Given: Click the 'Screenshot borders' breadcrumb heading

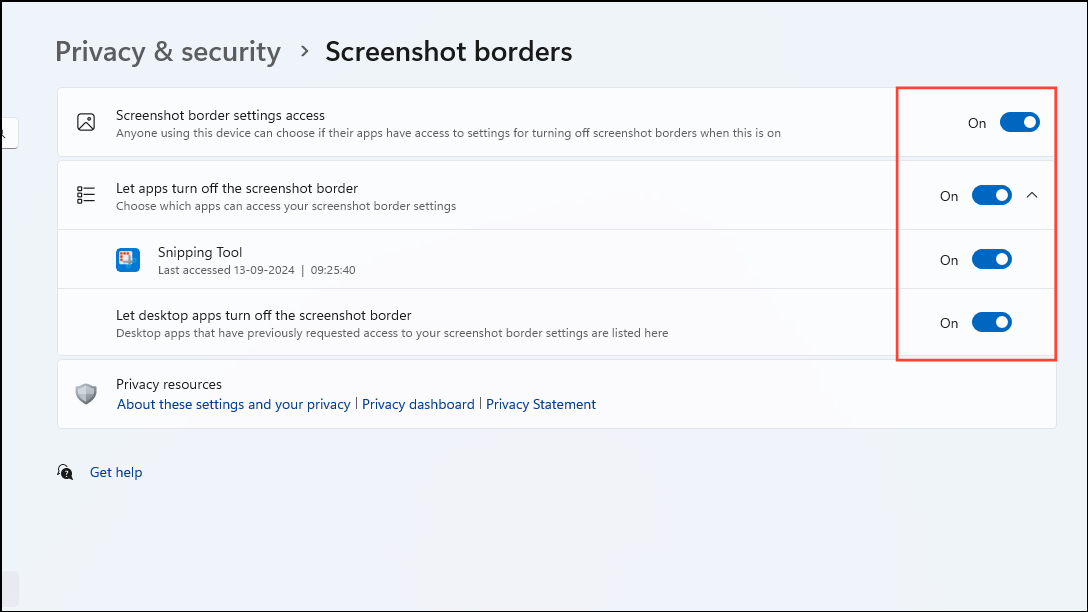Looking at the screenshot, I should click(448, 51).
